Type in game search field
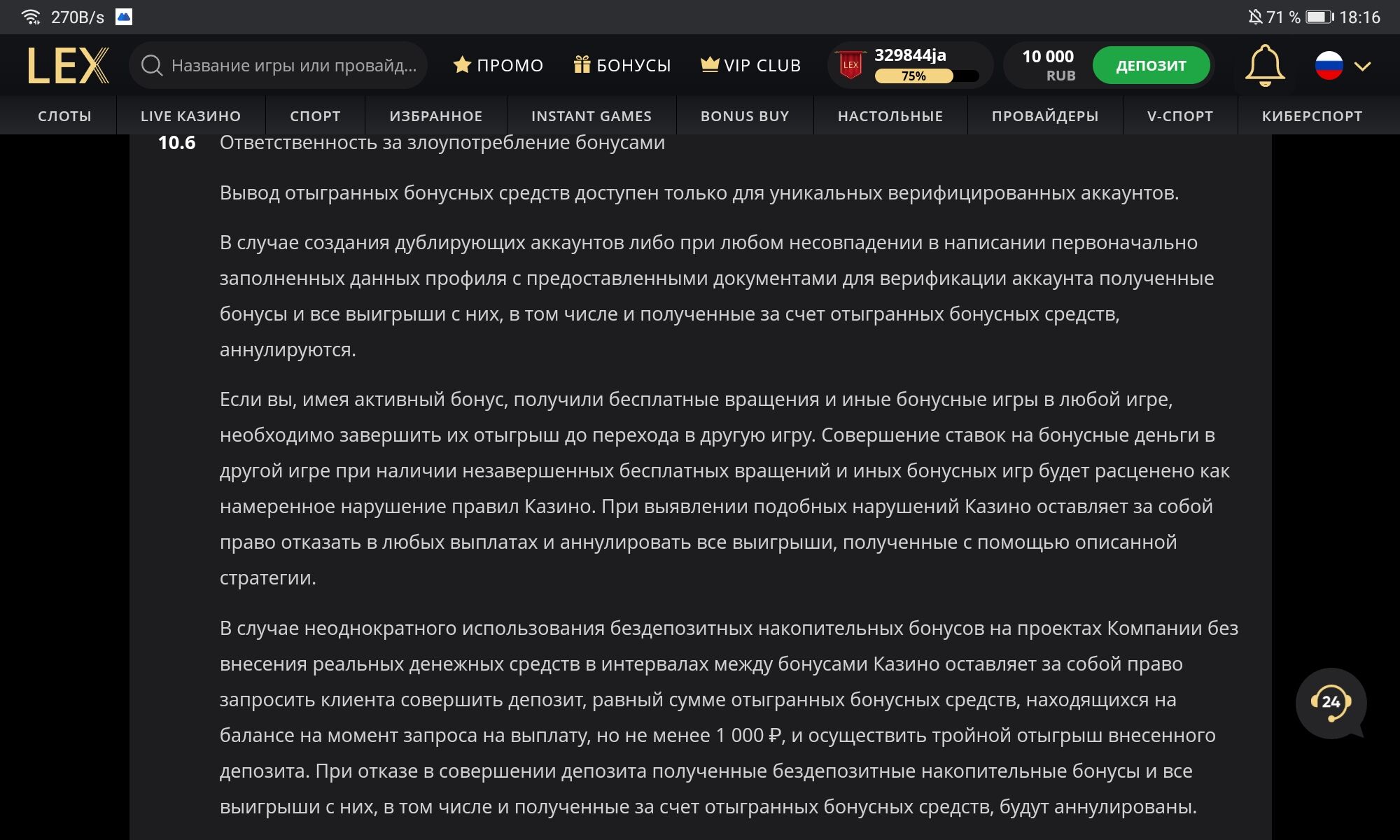1400x840 pixels. (x=294, y=66)
